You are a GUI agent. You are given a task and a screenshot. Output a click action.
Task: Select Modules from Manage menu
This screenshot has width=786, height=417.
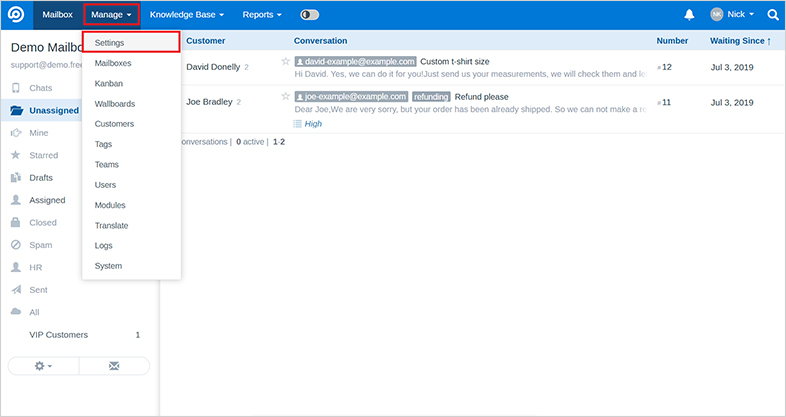[110, 205]
